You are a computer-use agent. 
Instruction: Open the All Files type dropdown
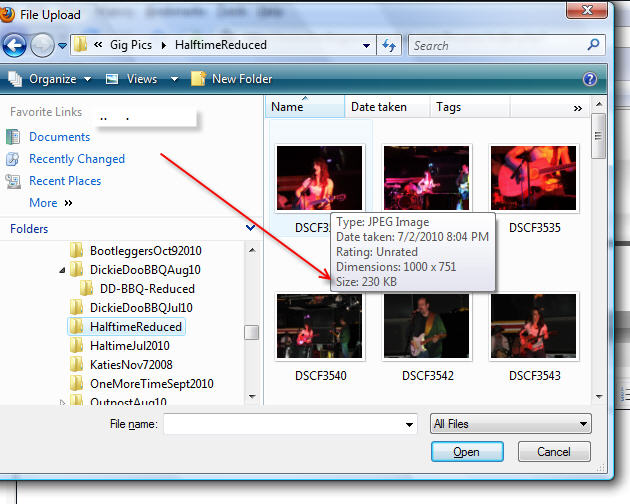[x=510, y=424]
